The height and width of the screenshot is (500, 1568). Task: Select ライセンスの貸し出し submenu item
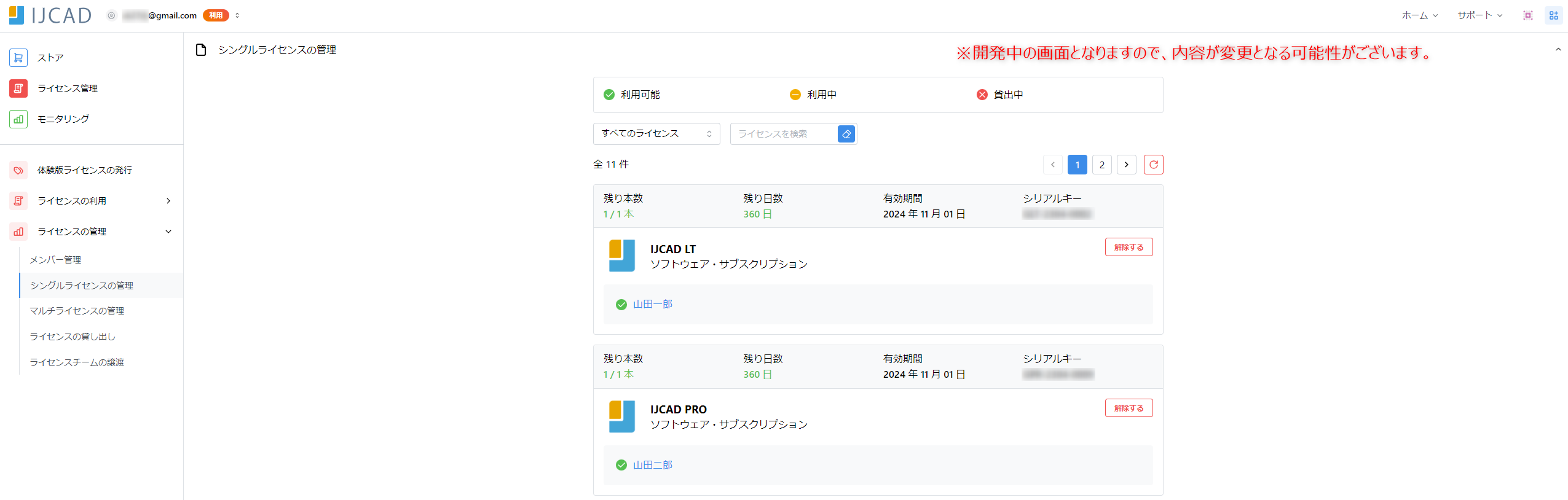(101, 337)
